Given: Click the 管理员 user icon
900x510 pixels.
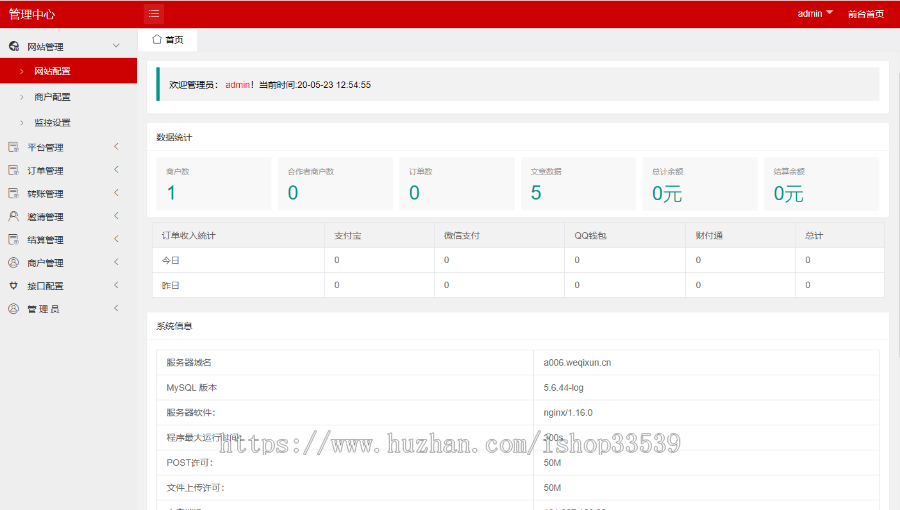Looking at the screenshot, I should (x=13, y=309).
